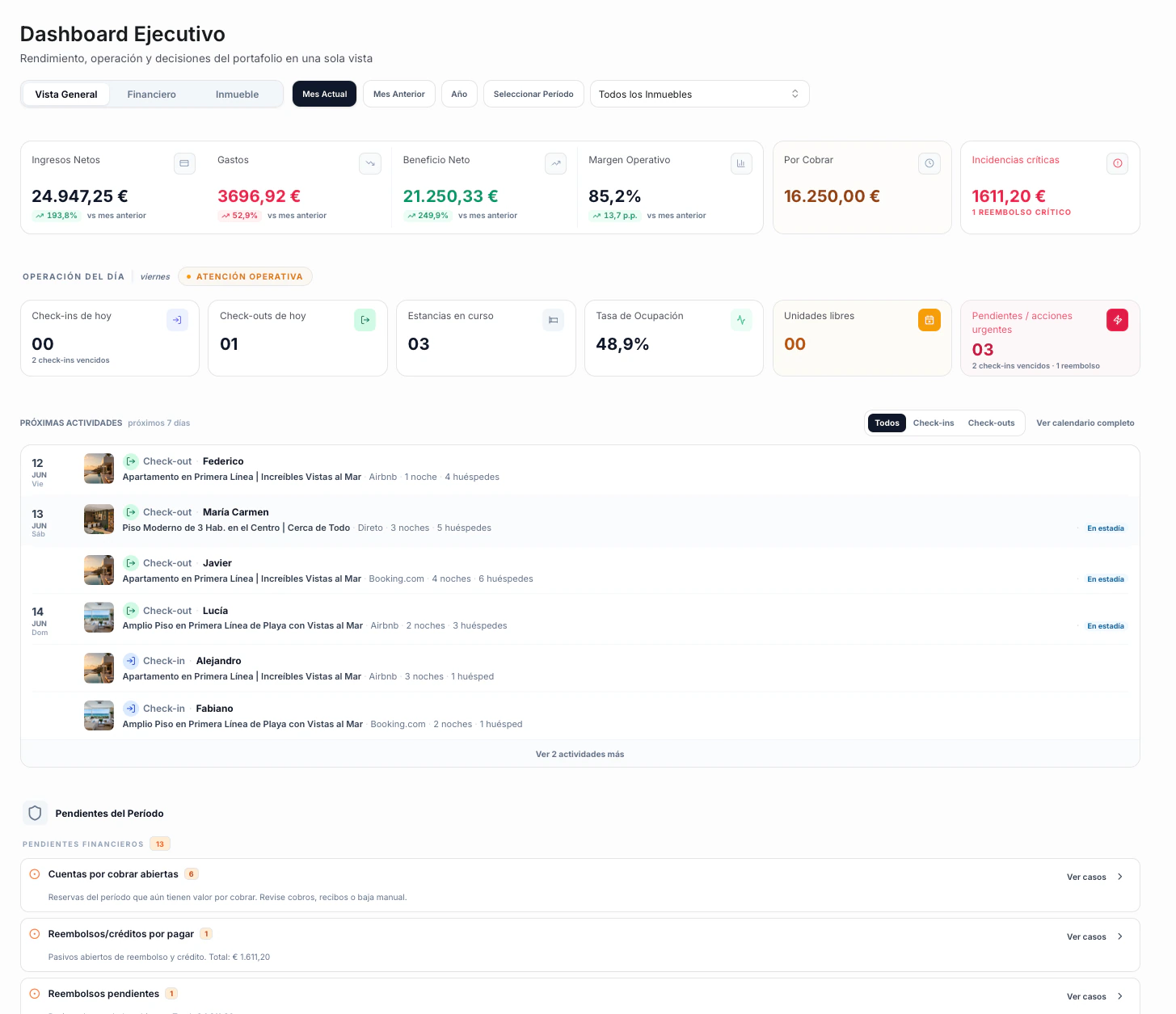Filter activities by Todos
1176x1014 pixels.
point(887,423)
